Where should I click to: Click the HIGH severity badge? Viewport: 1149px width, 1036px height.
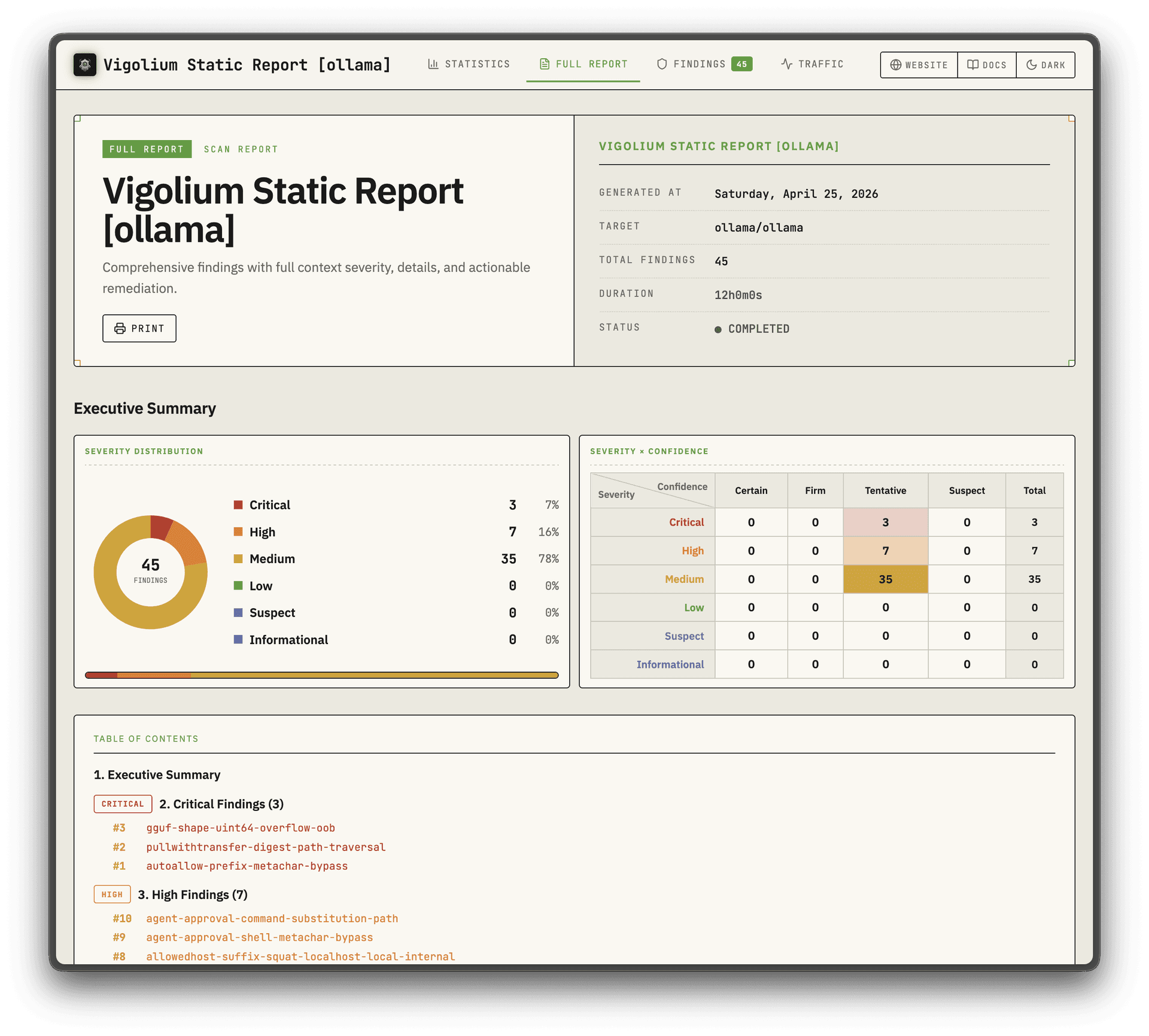[x=112, y=894]
